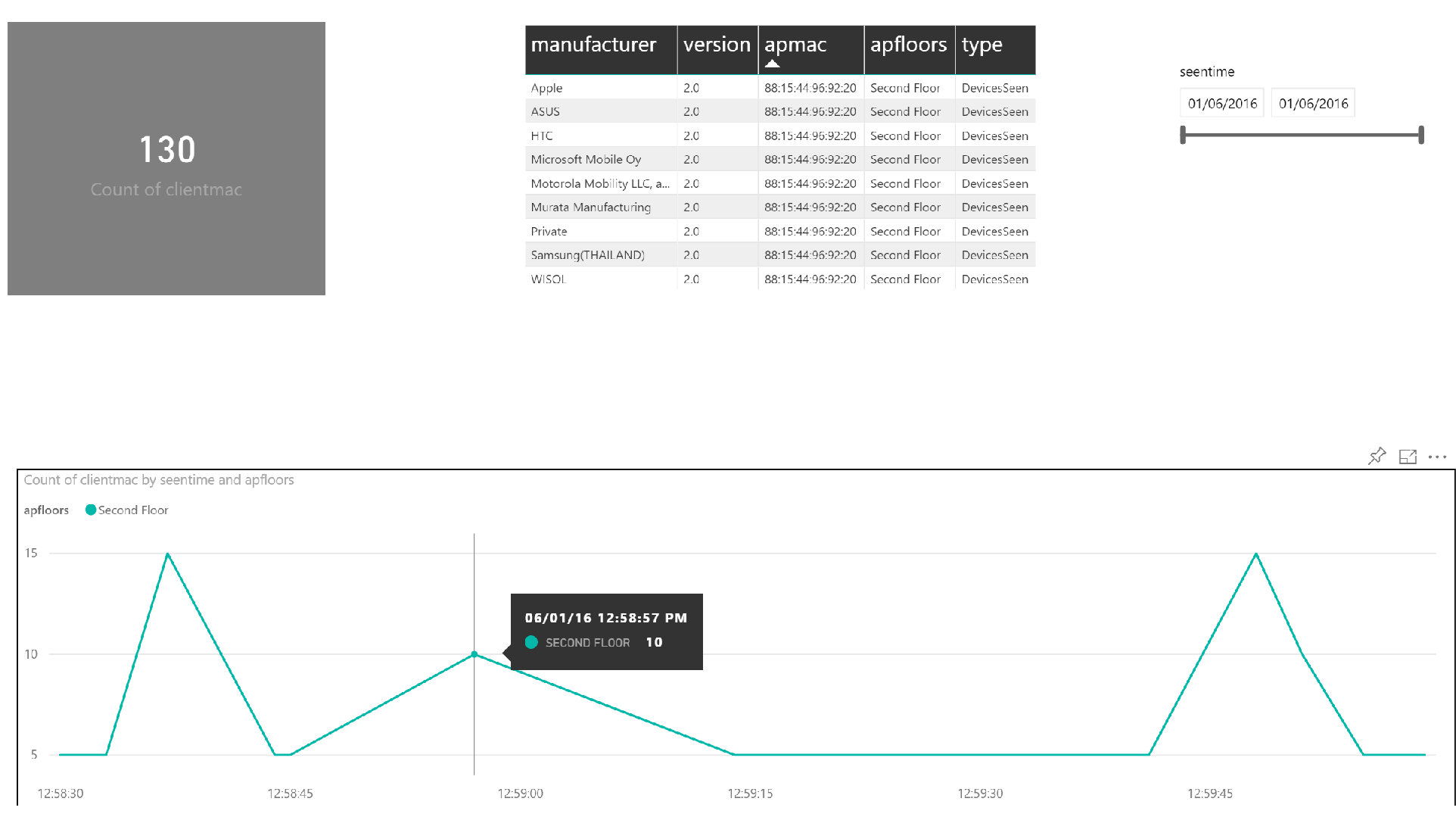Click the version 2.0 cell in Apple row
This screenshot has height=817, width=1456.
[x=717, y=88]
